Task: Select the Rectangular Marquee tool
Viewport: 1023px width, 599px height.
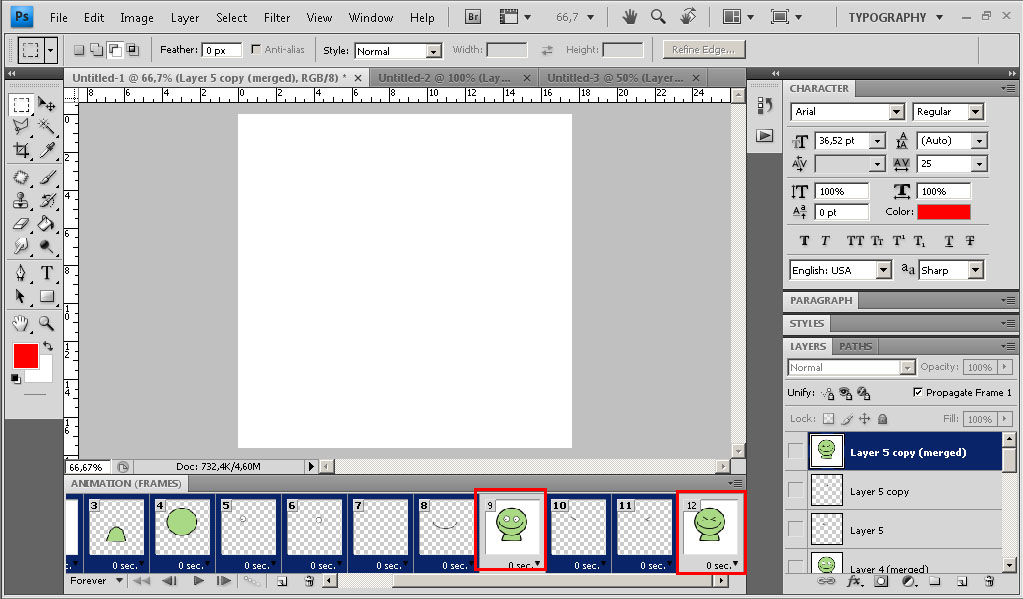Action: pyautogui.click(x=21, y=104)
